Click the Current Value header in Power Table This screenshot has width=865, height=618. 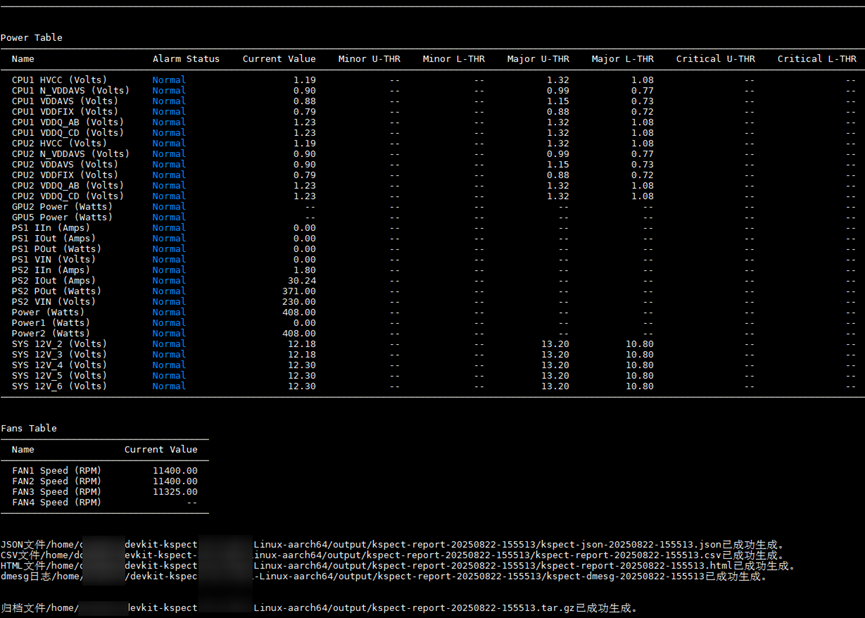278,59
